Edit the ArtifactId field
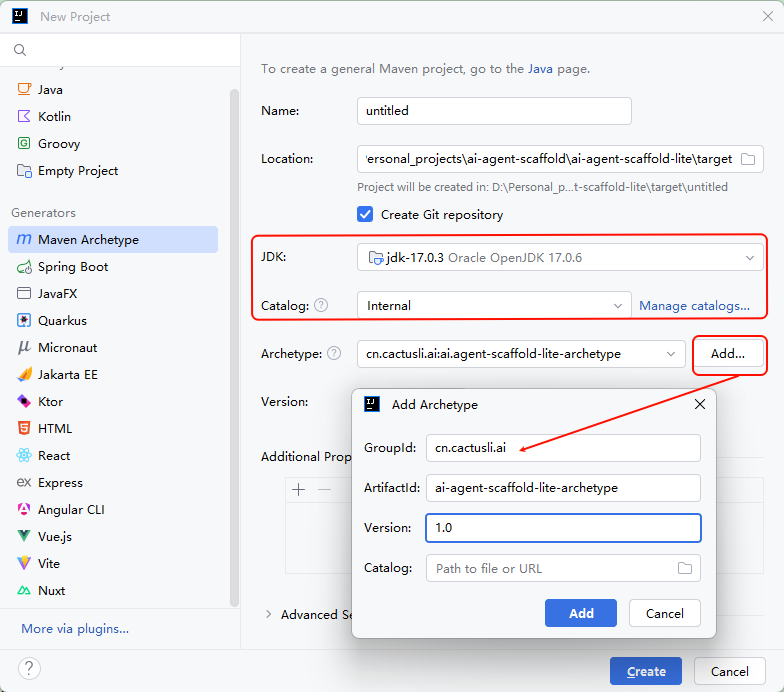This screenshot has height=692, width=784. 563,488
